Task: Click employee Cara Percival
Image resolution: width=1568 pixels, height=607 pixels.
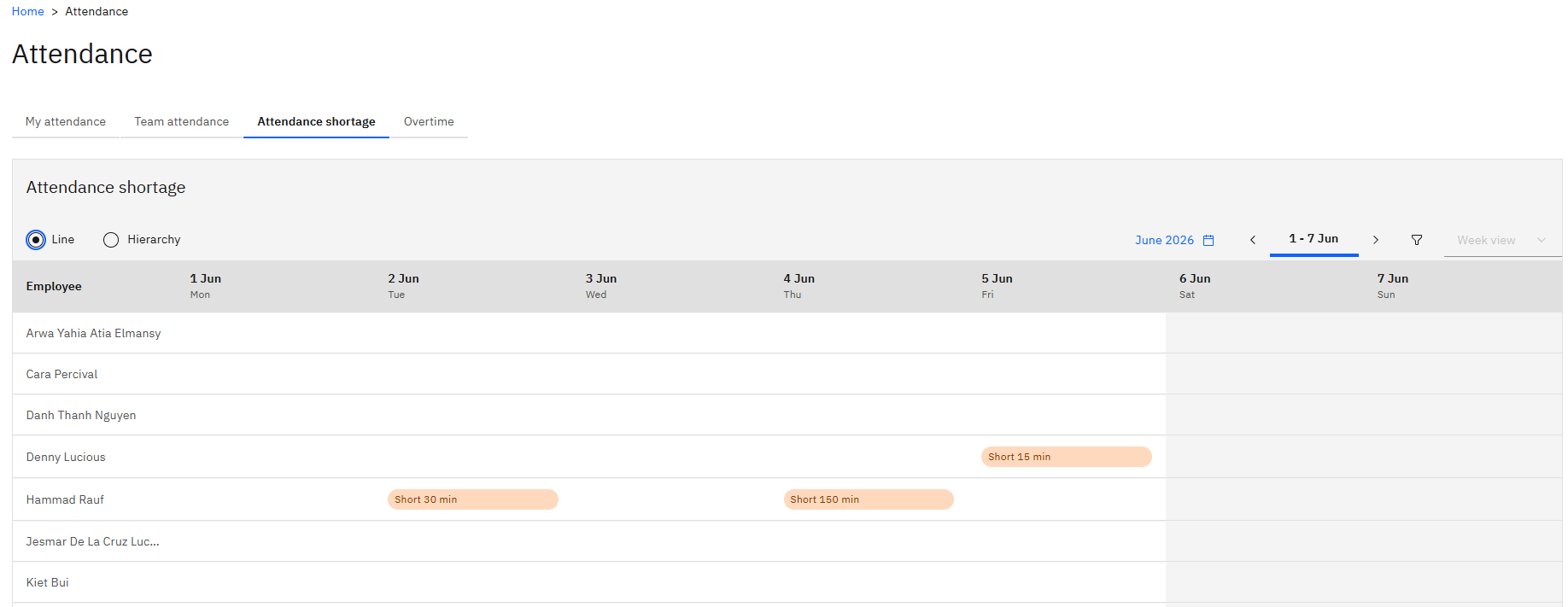Action: pyautogui.click(x=62, y=374)
